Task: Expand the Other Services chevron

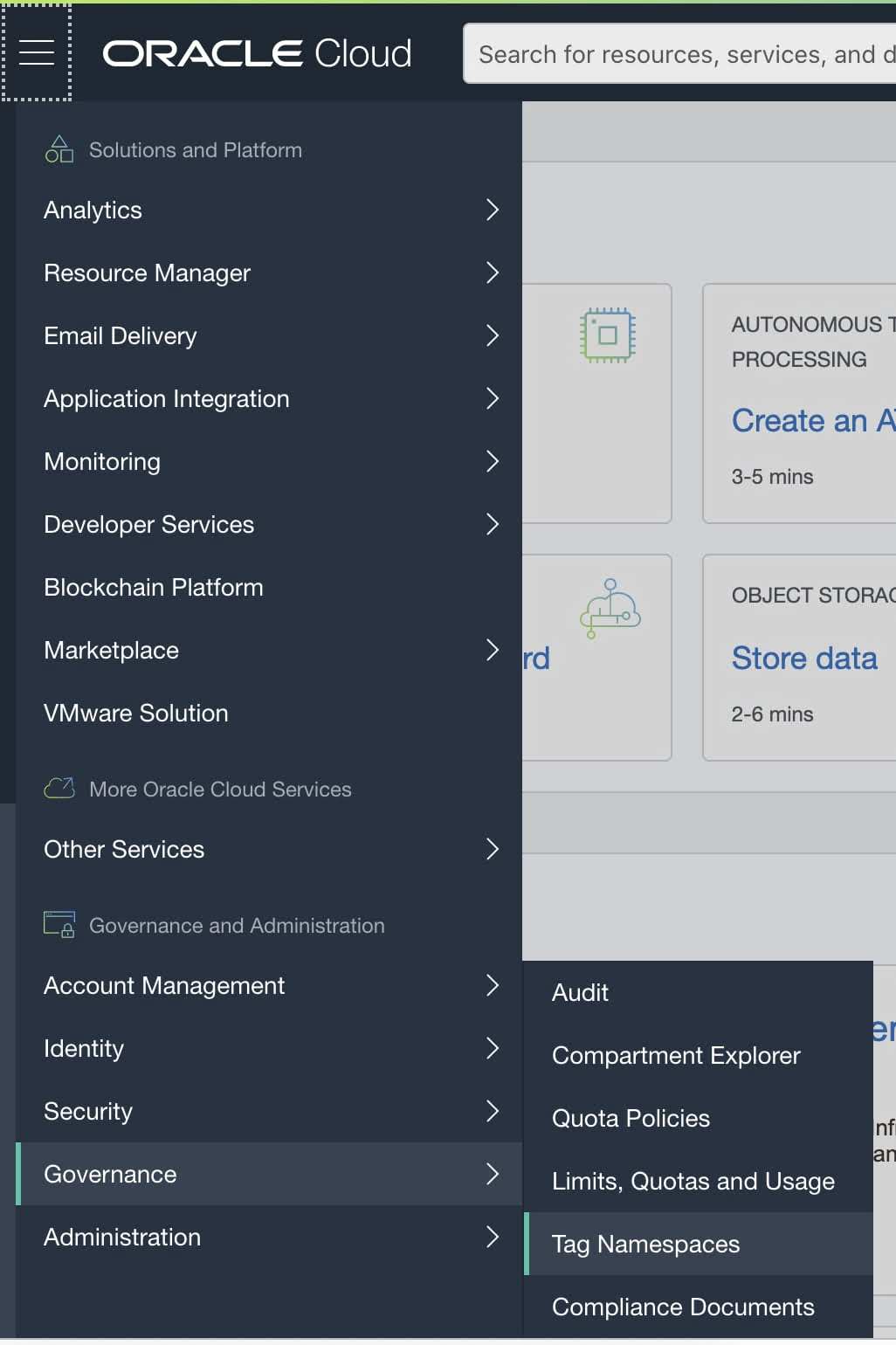Action: (x=493, y=849)
